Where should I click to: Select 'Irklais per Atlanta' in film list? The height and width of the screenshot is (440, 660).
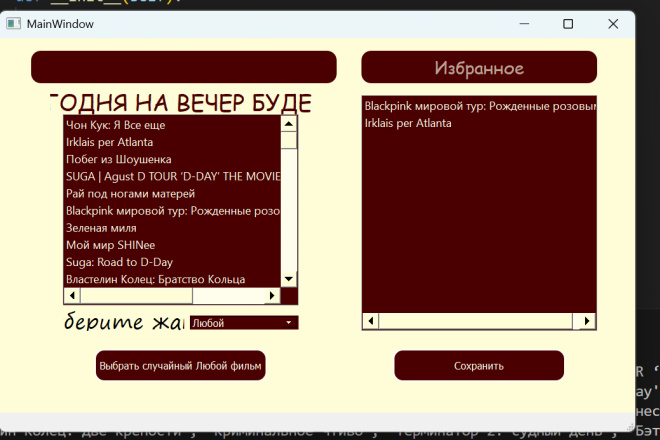pyautogui.click(x=172, y=142)
